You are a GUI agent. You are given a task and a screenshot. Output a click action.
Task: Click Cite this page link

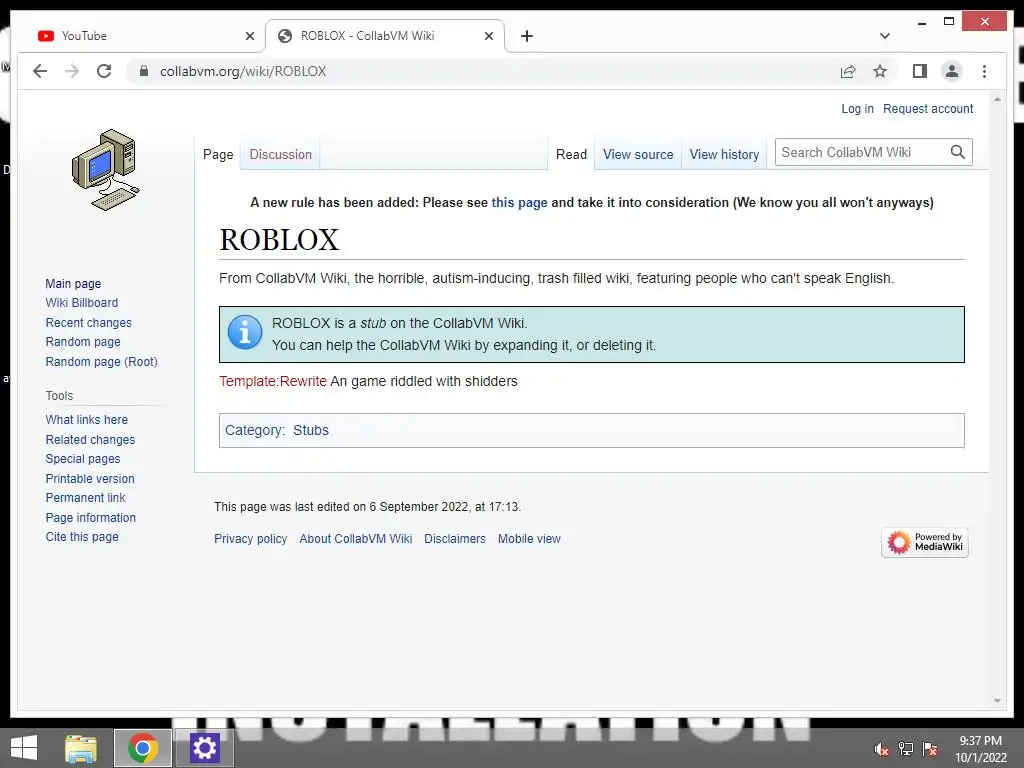tap(82, 537)
